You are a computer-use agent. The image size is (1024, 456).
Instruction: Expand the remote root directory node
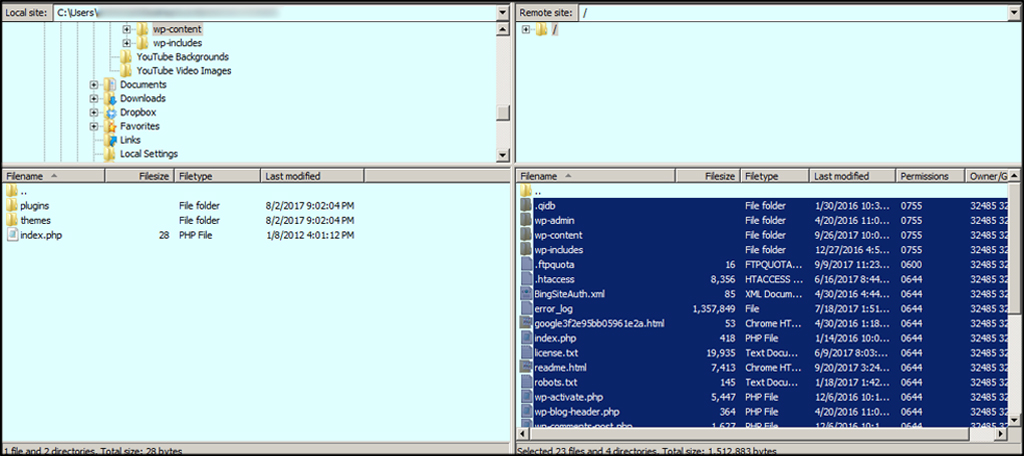click(526, 29)
